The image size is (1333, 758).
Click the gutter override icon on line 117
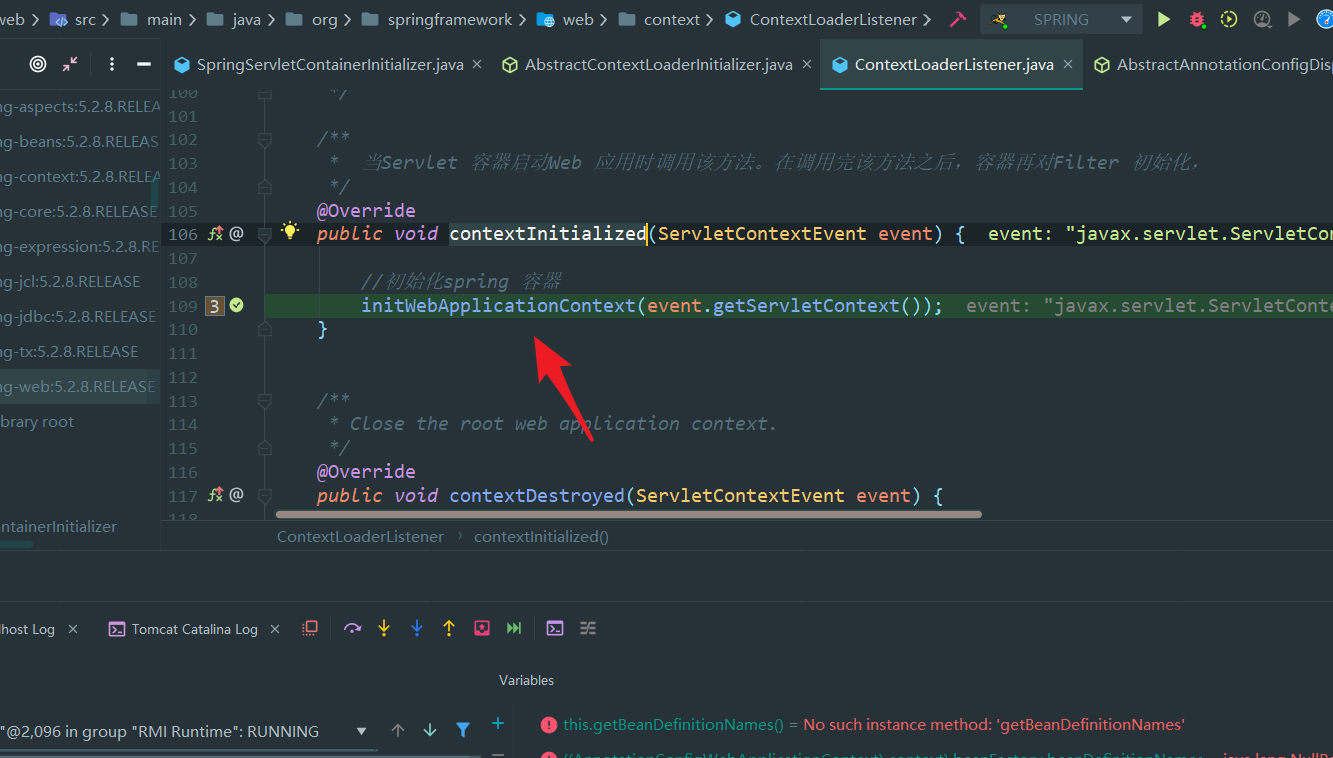pos(216,494)
